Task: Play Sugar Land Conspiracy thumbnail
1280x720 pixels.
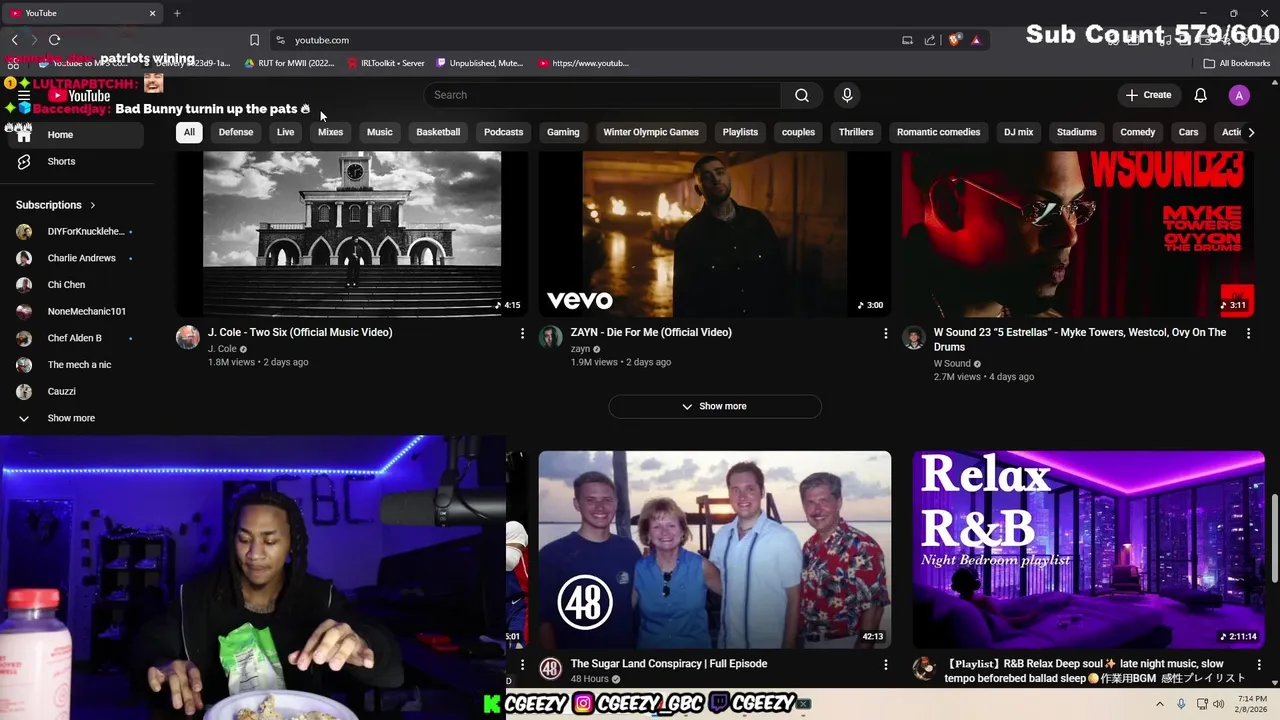Action: 715,549
